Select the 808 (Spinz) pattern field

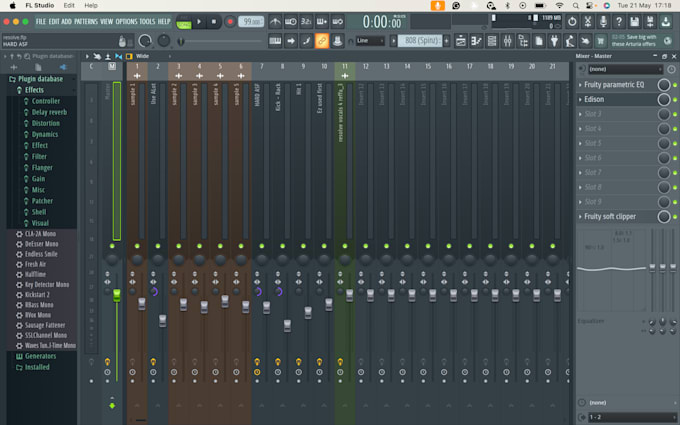pos(420,41)
